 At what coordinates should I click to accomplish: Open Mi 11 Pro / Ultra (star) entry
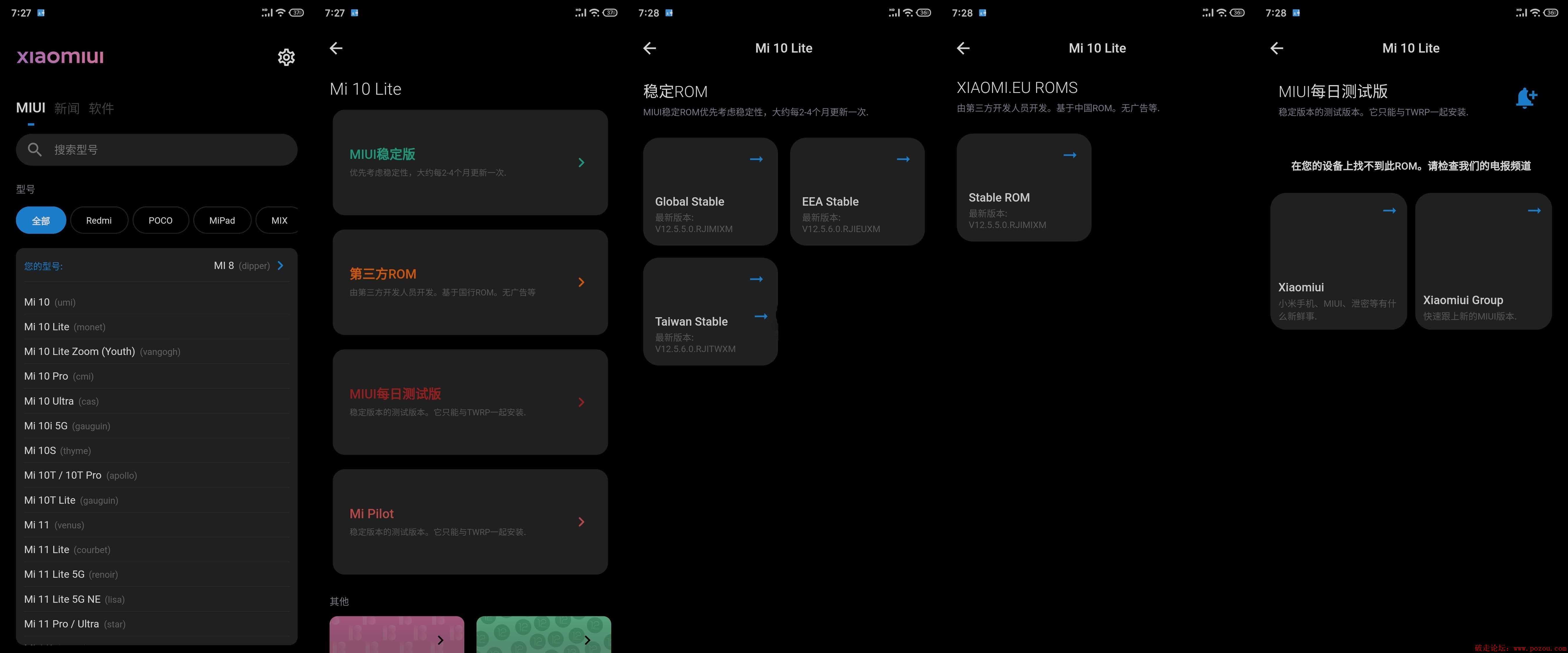[x=157, y=624]
